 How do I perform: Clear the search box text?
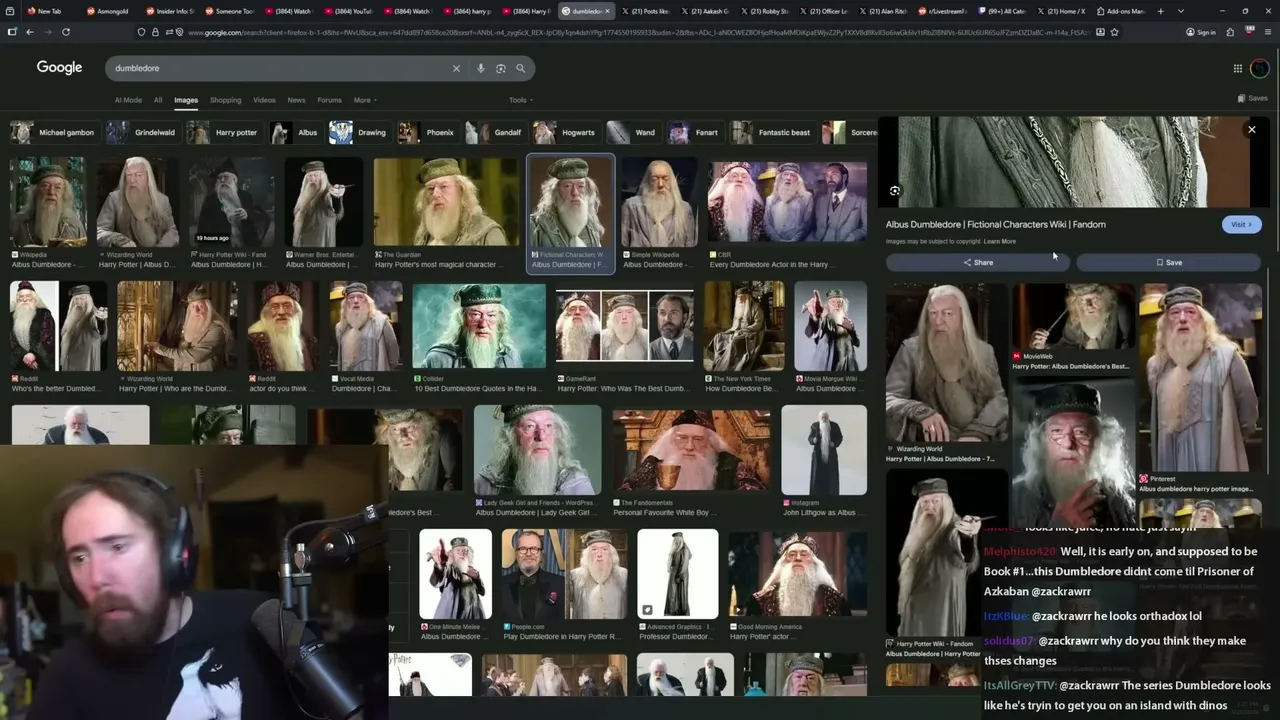[x=456, y=68]
